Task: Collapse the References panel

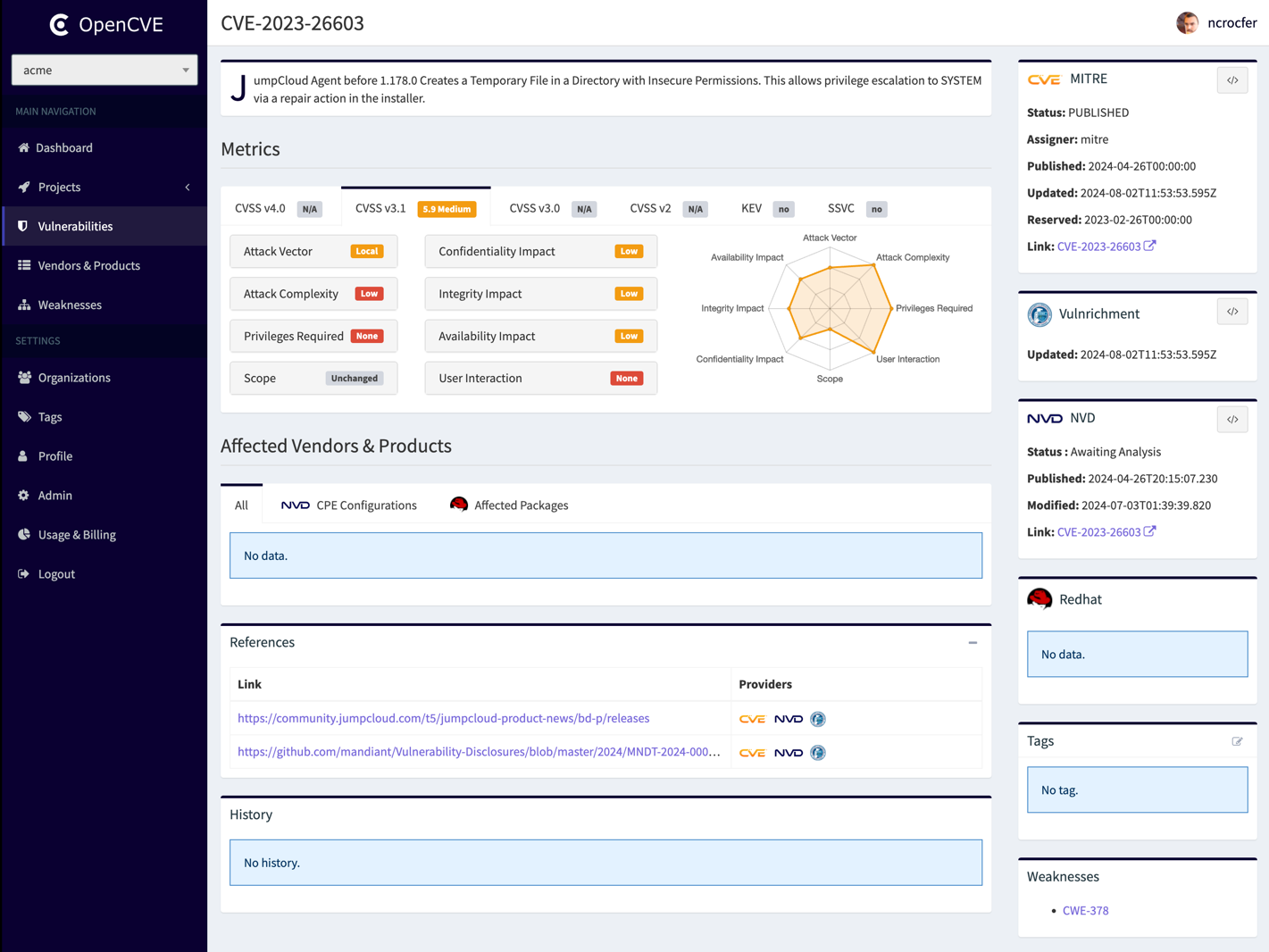Action: [971, 642]
